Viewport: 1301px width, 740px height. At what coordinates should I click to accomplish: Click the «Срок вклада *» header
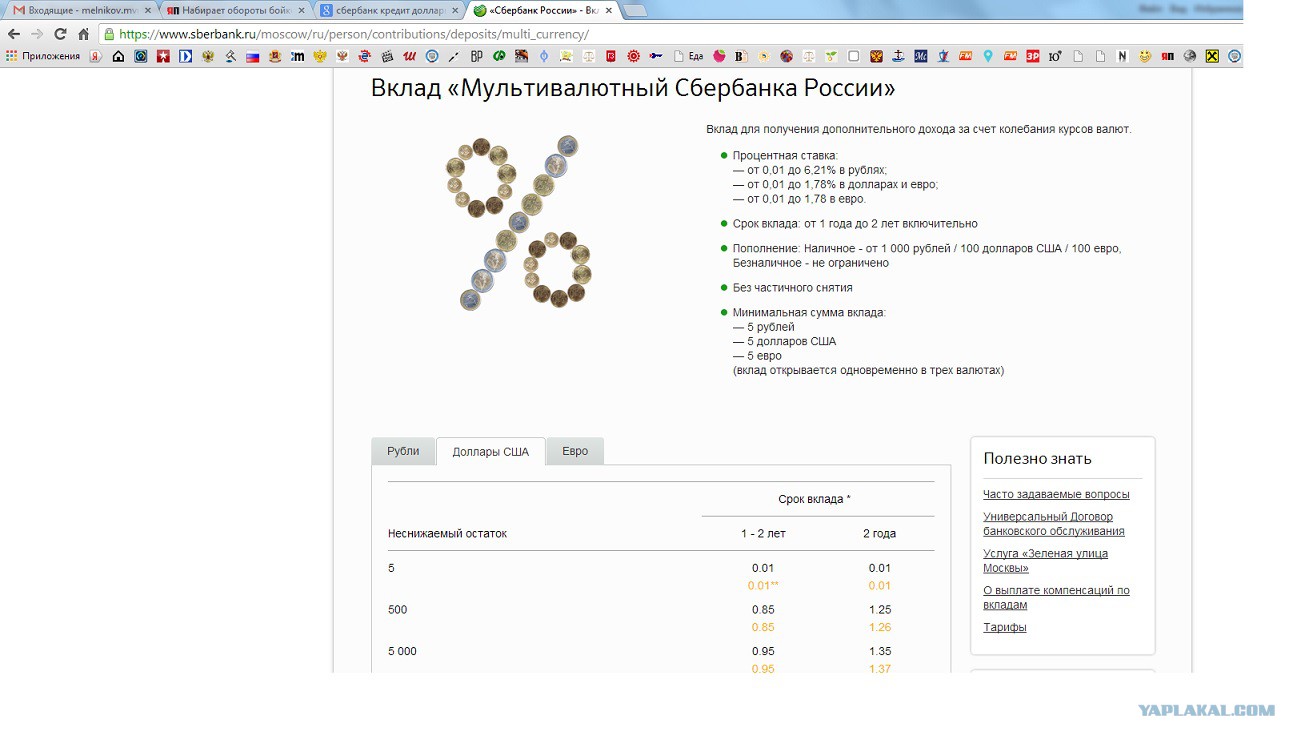click(x=815, y=499)
